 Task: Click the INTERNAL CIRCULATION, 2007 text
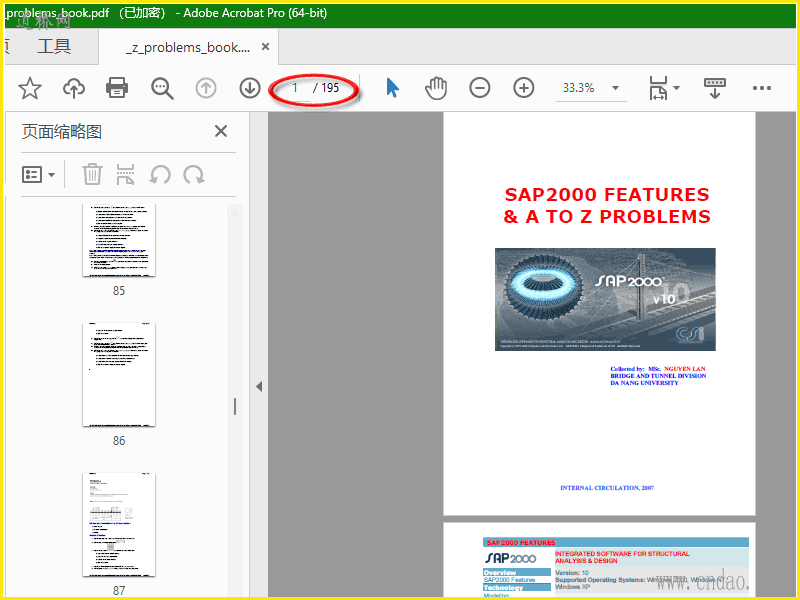pyautogui.click(x=607, y=488)
